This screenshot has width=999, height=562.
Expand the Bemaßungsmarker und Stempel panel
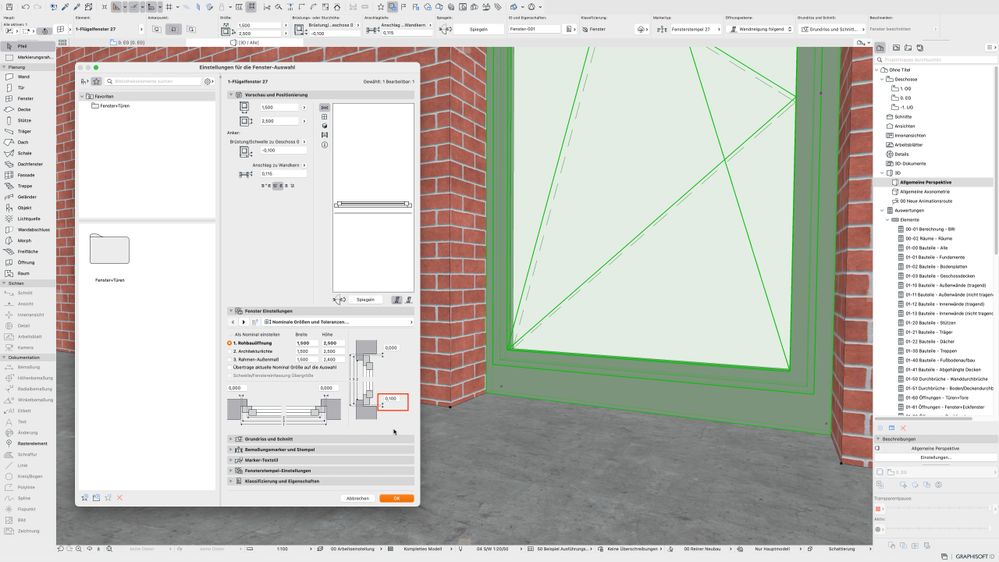(x=231, y=449)
